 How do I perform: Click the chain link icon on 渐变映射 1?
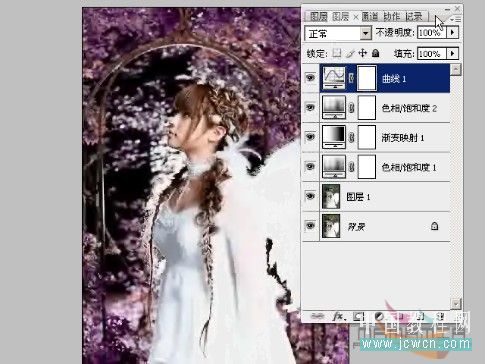(351, 137)
